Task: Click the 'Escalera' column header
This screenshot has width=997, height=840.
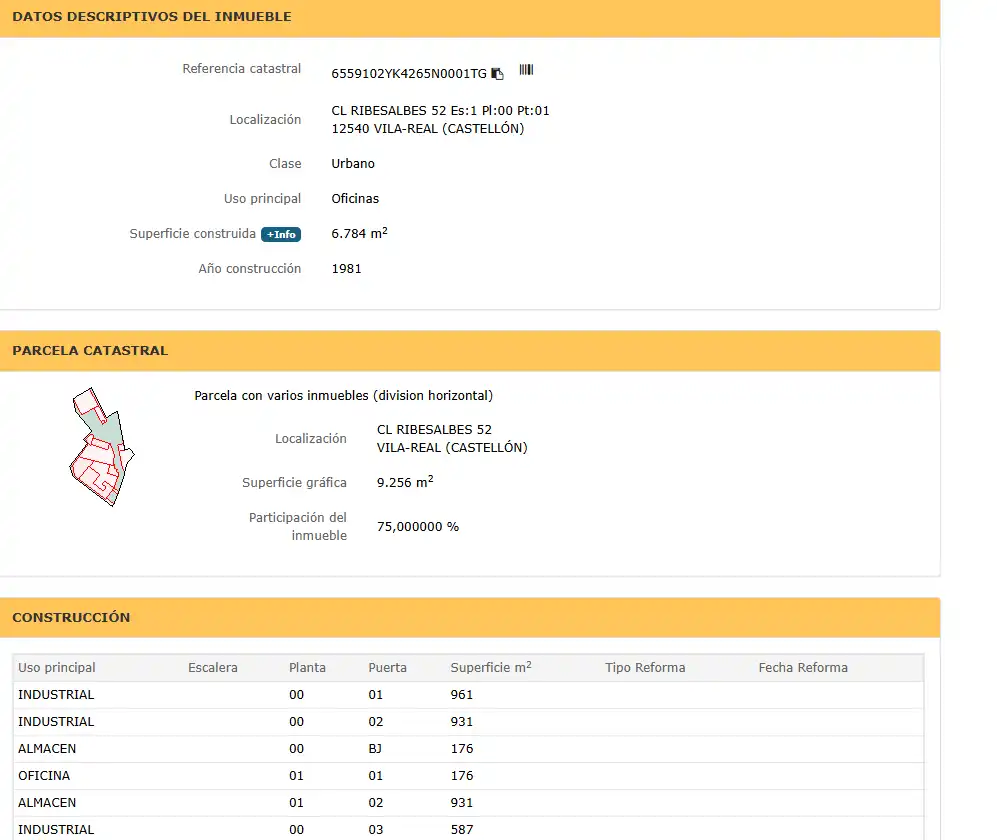Action: pos(213,668)
